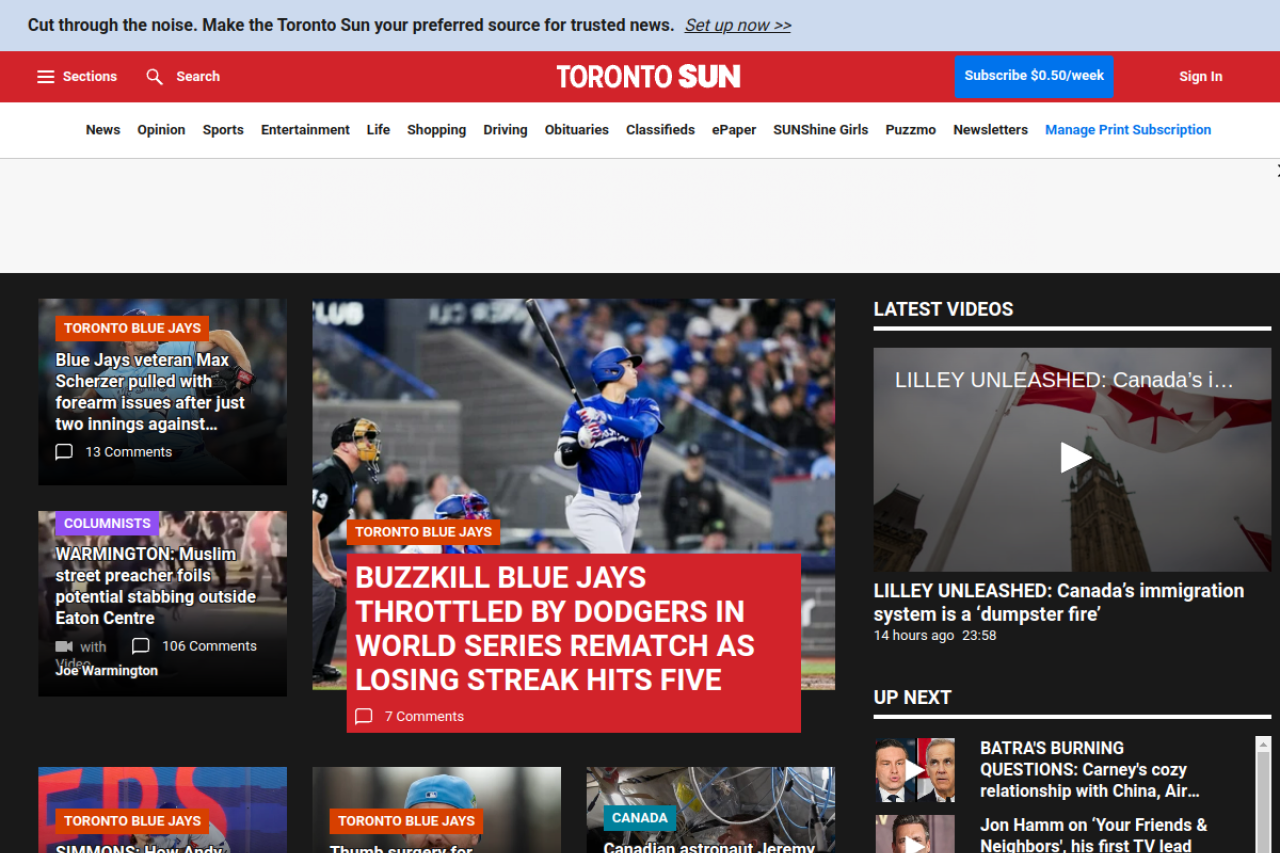Open comments icon on Warmington story

(x=141, y=646)
